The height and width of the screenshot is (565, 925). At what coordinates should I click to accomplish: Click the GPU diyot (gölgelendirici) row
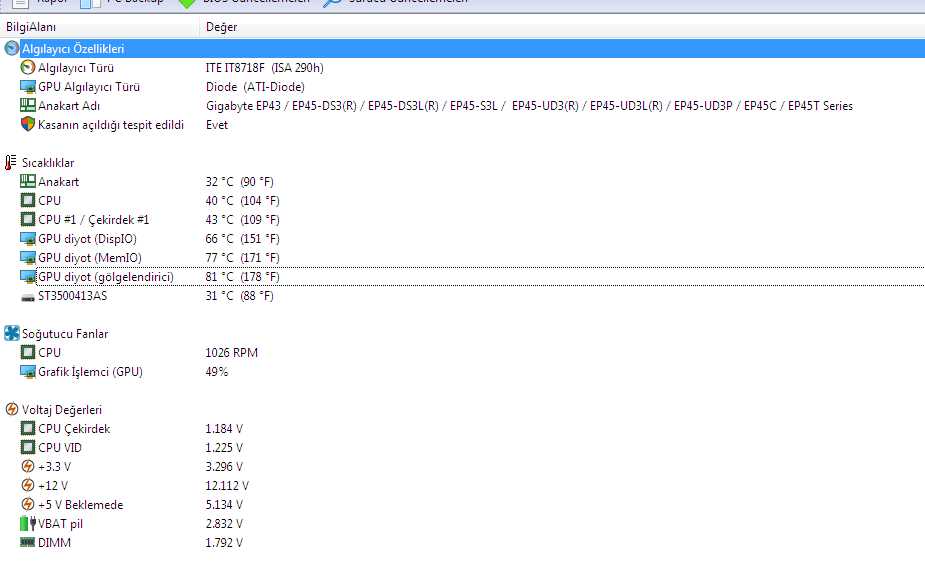coord(105,277)
